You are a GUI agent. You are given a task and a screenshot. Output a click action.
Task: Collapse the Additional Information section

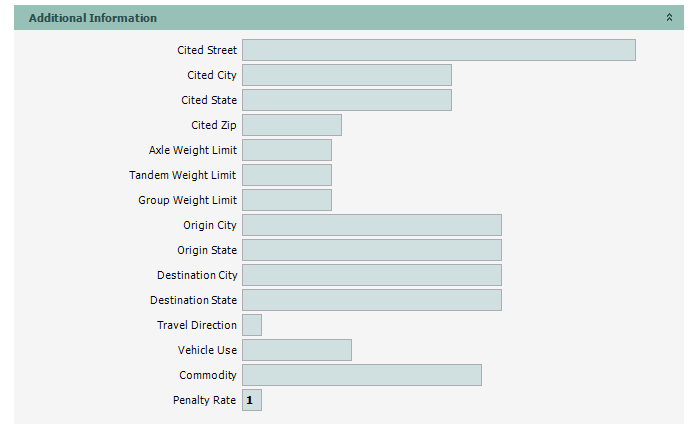[x=669, y=18]
